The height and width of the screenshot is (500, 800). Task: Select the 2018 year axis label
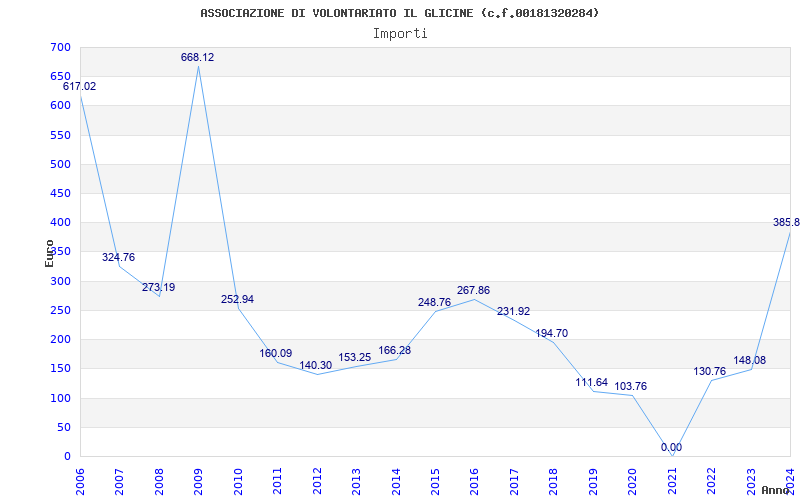pos(554,481)
